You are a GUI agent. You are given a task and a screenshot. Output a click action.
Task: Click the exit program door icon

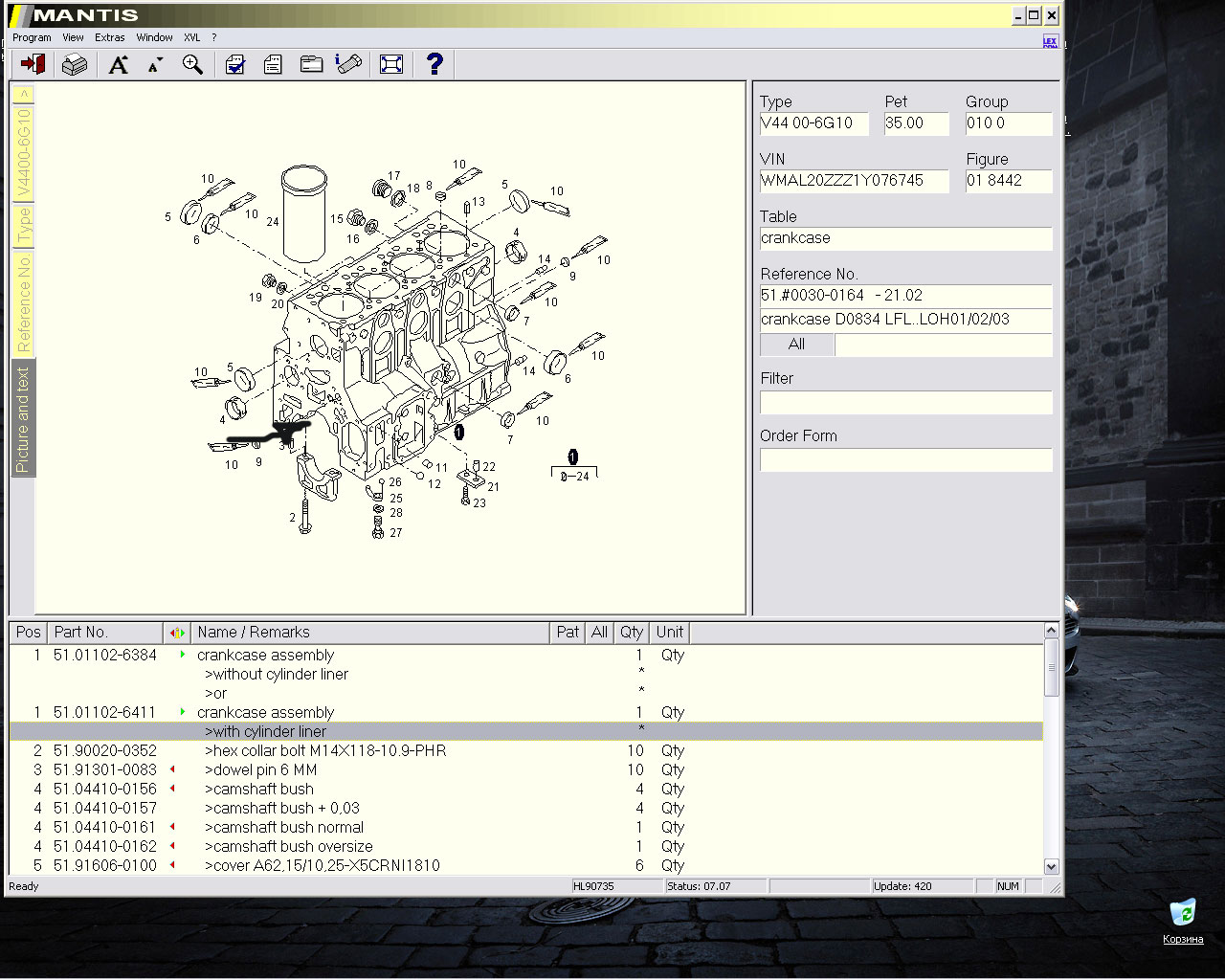(33, 64)
